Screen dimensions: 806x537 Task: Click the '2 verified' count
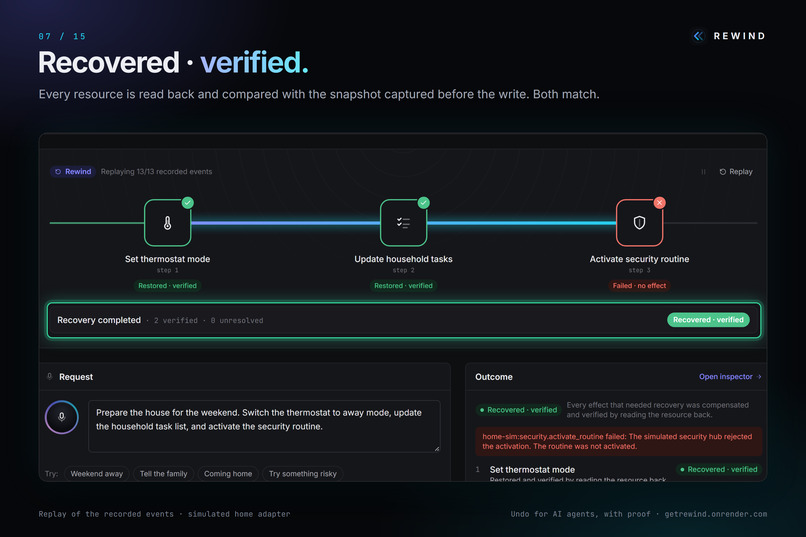tap(176, 321)
